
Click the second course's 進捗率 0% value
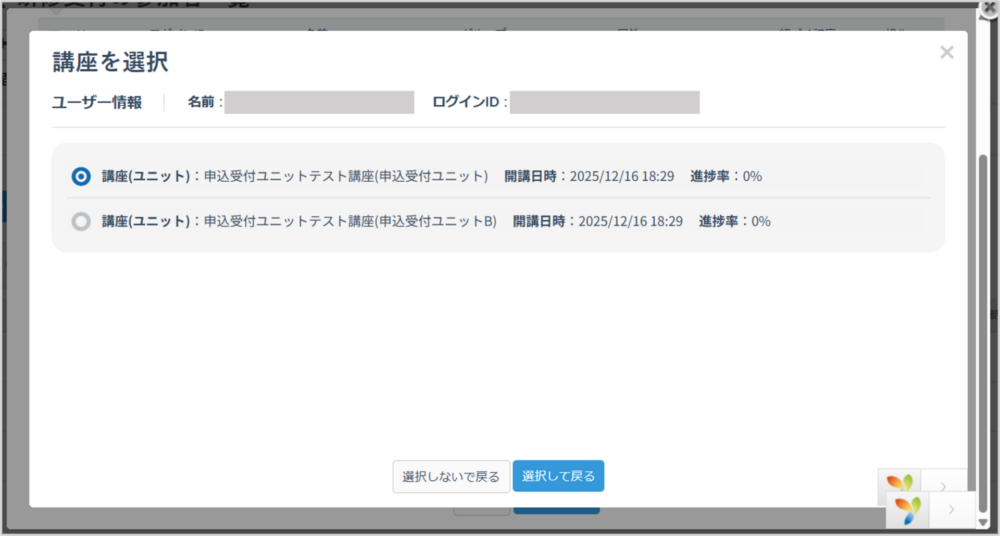pyautogui.click(x=760, y=222)
